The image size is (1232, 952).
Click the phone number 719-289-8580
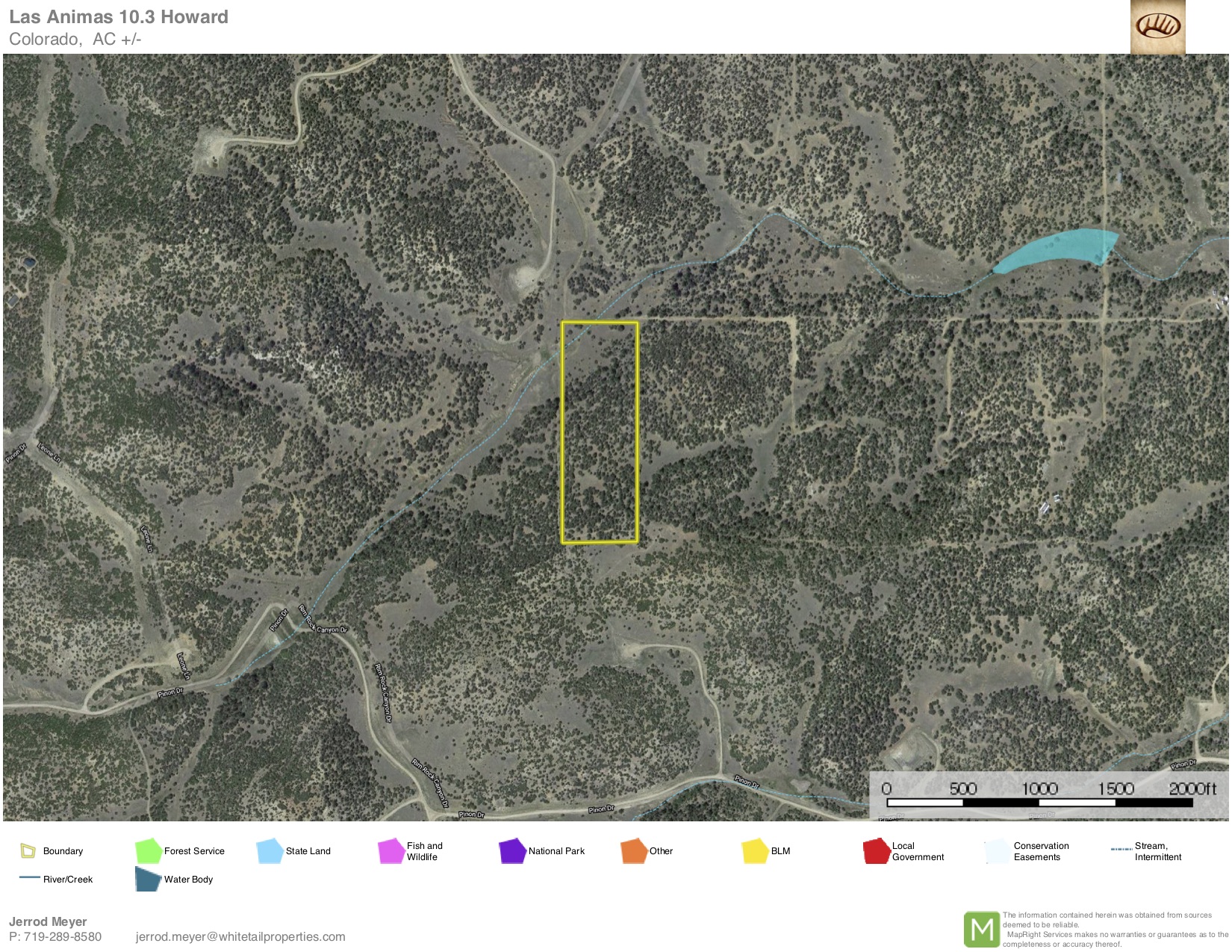[x=63, y=936]
